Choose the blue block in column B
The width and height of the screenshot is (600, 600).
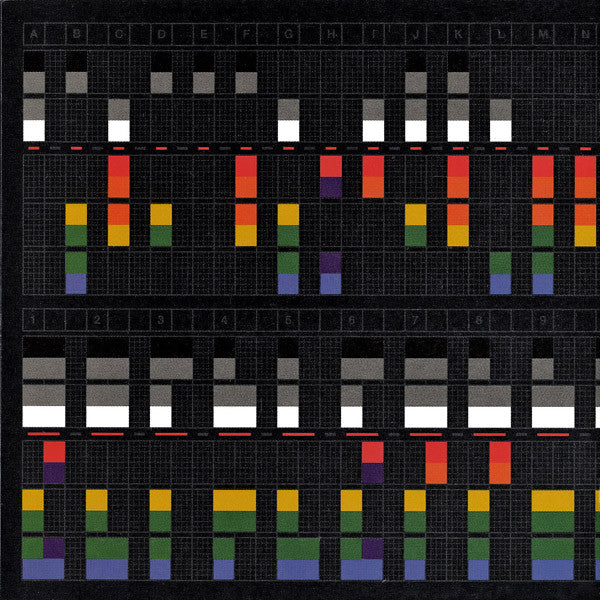[x=76, y=284]
